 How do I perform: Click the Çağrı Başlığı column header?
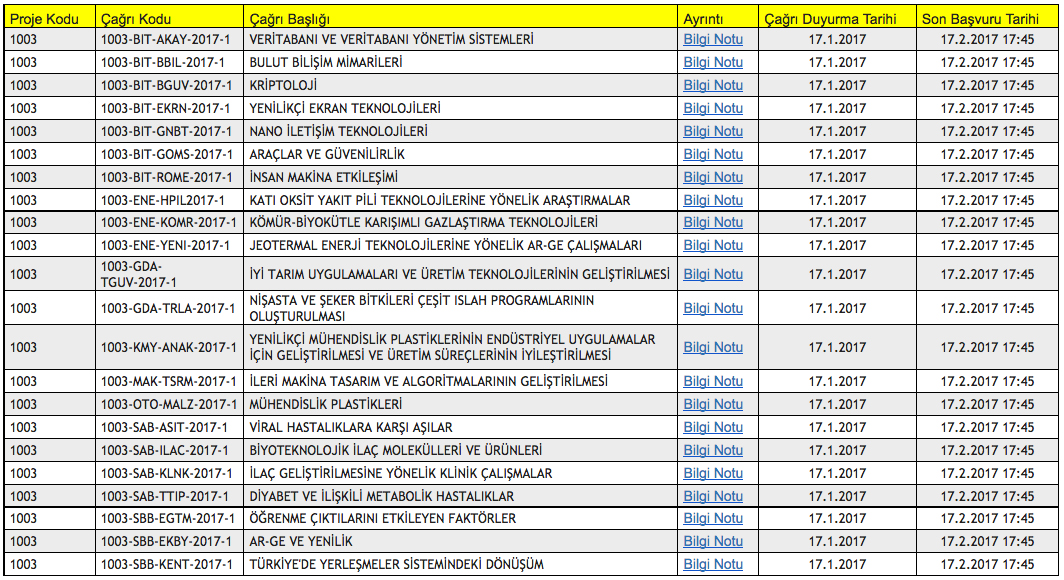[289, 18]
